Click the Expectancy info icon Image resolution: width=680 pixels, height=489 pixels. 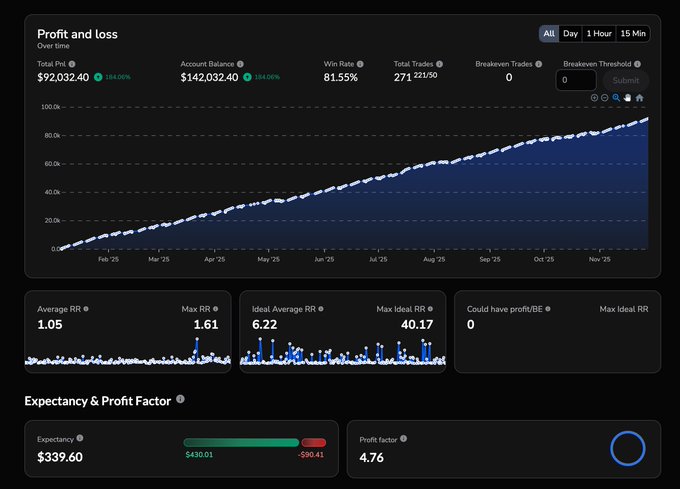click(x=80, y=438)
